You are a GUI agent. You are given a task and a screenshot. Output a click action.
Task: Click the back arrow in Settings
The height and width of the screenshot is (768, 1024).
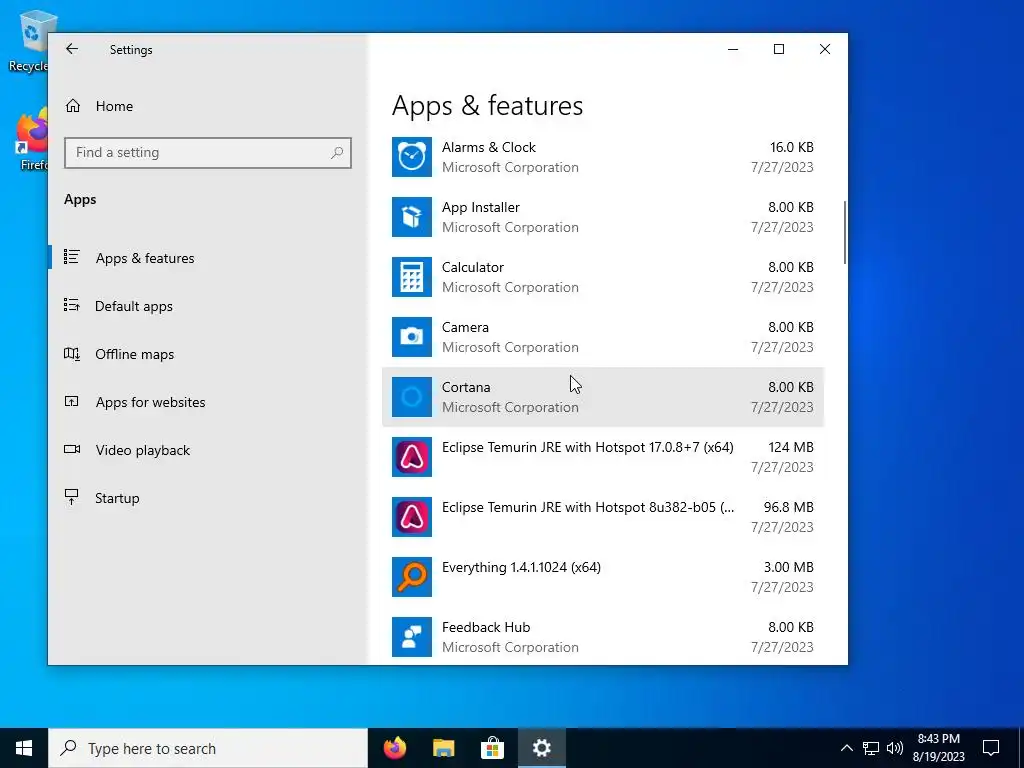(72, 49)
